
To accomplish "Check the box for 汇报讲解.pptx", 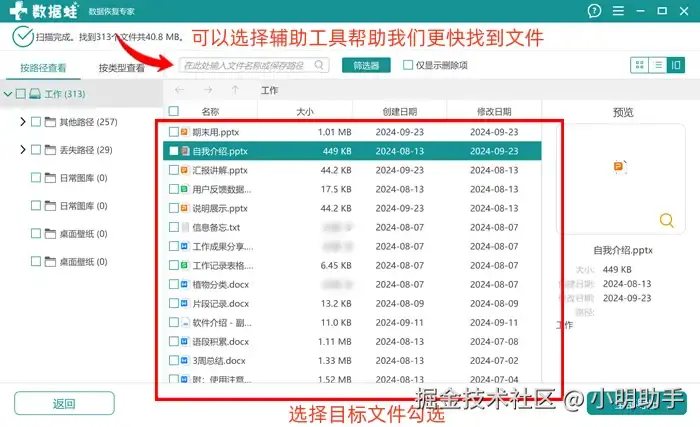I will 174,170.
